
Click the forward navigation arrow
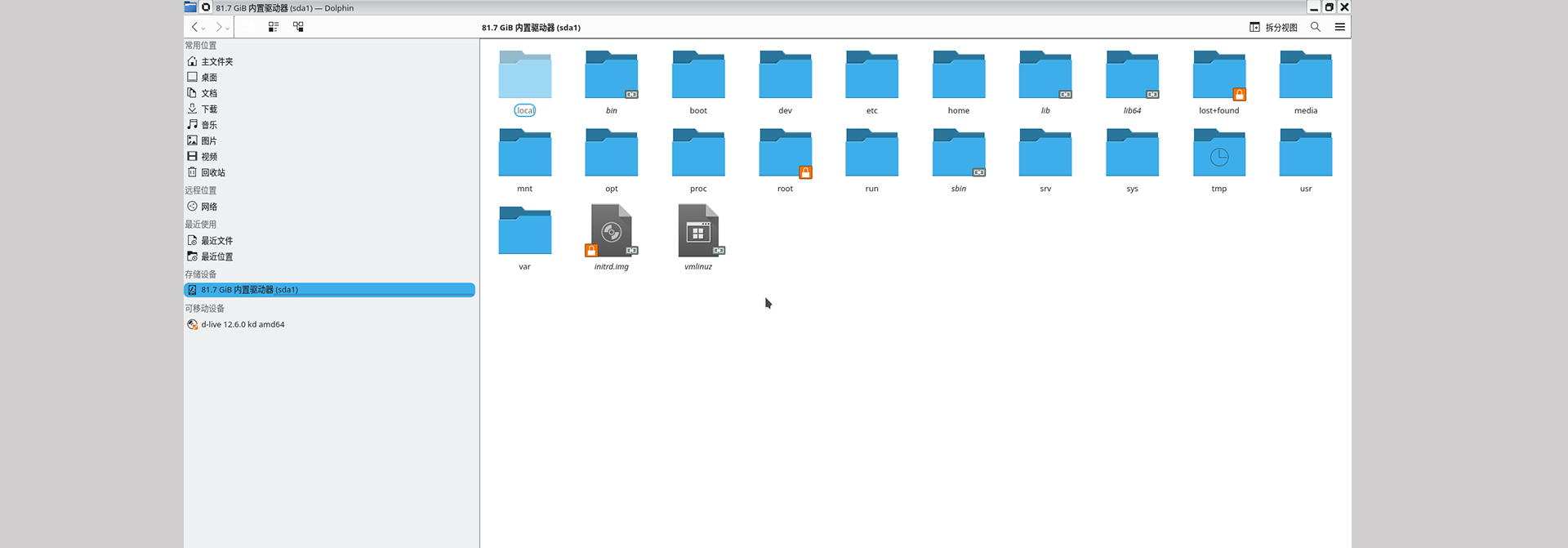tap(218, 27)
